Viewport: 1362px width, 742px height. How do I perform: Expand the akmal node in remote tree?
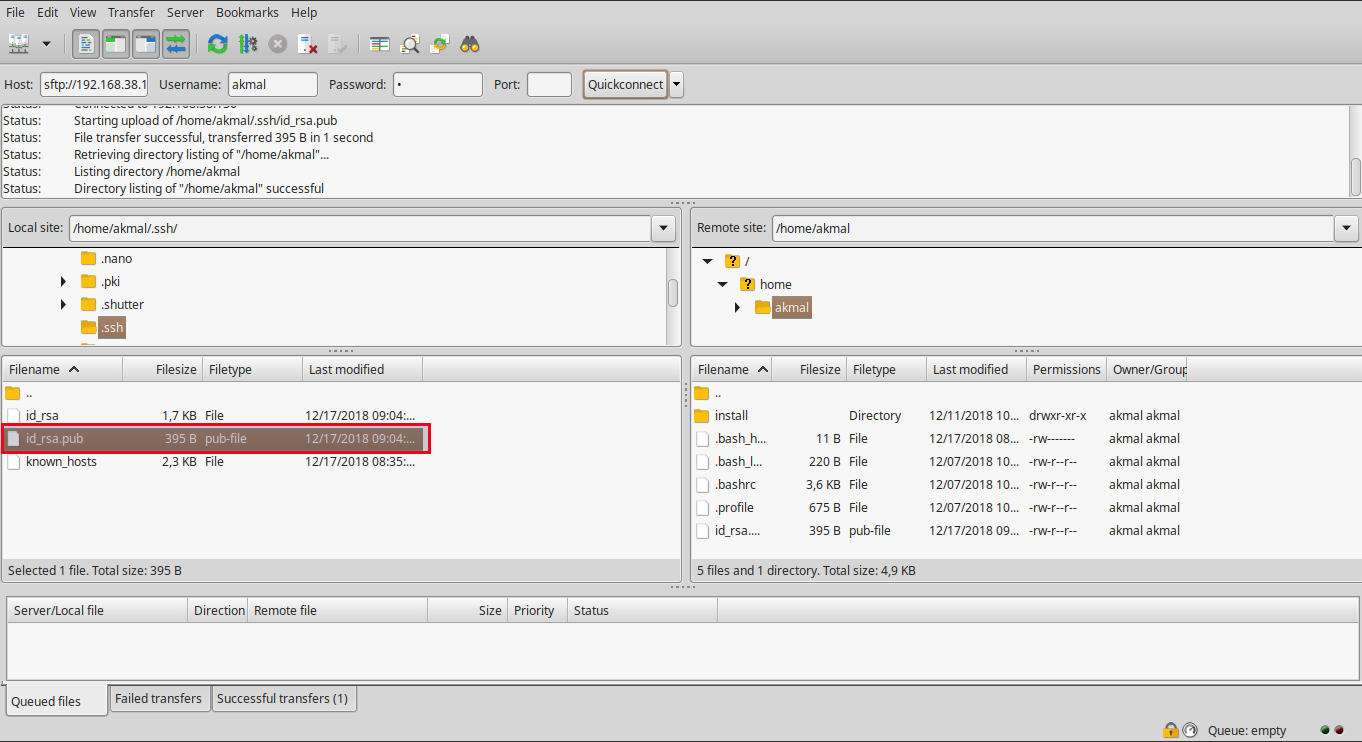(x=738, y=307)
